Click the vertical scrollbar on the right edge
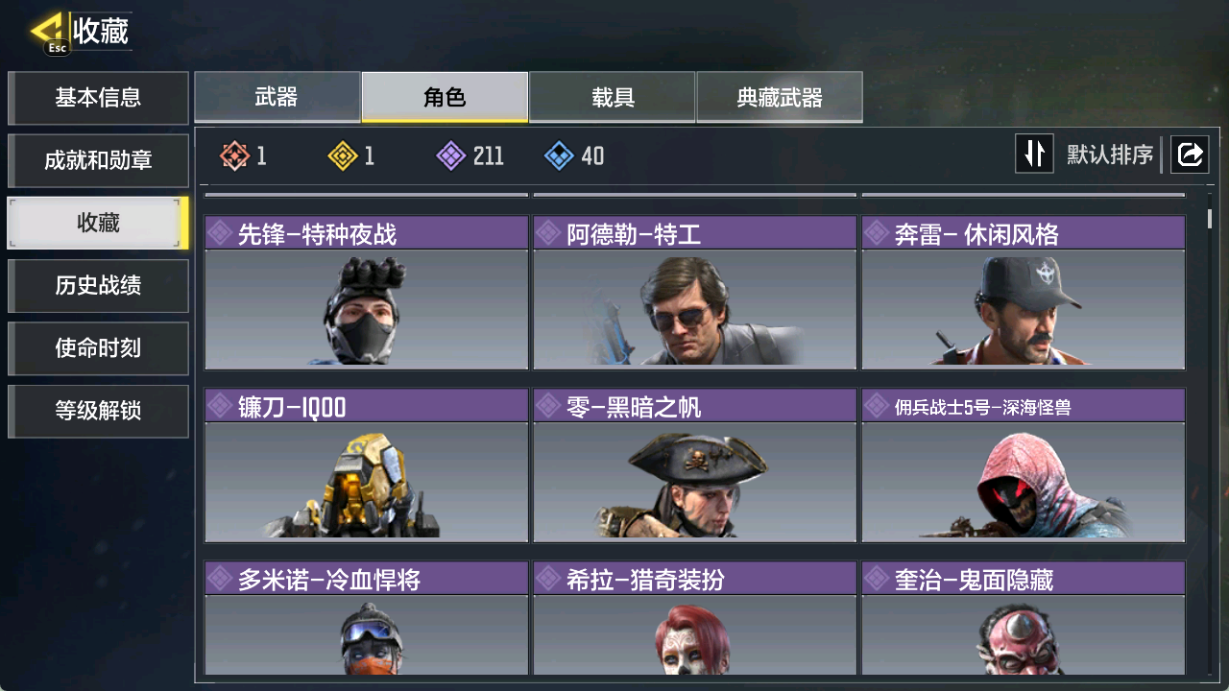Viewport: 1229px width, 691px height. pos(1210,218)
